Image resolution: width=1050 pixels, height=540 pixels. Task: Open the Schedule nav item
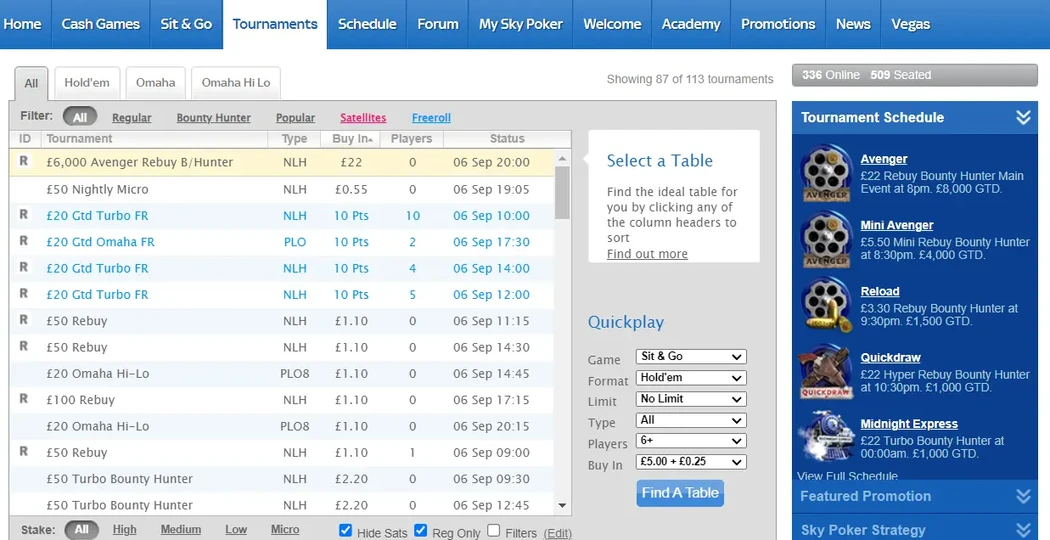pos(367,24)
